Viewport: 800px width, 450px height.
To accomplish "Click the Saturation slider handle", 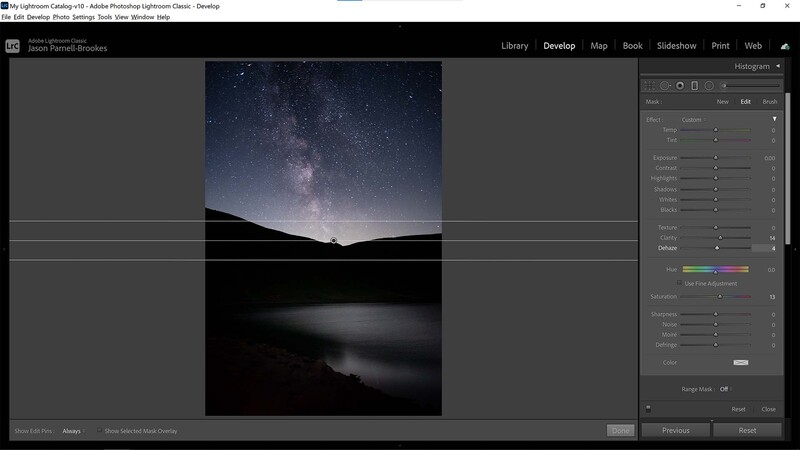I will (720, 296).
